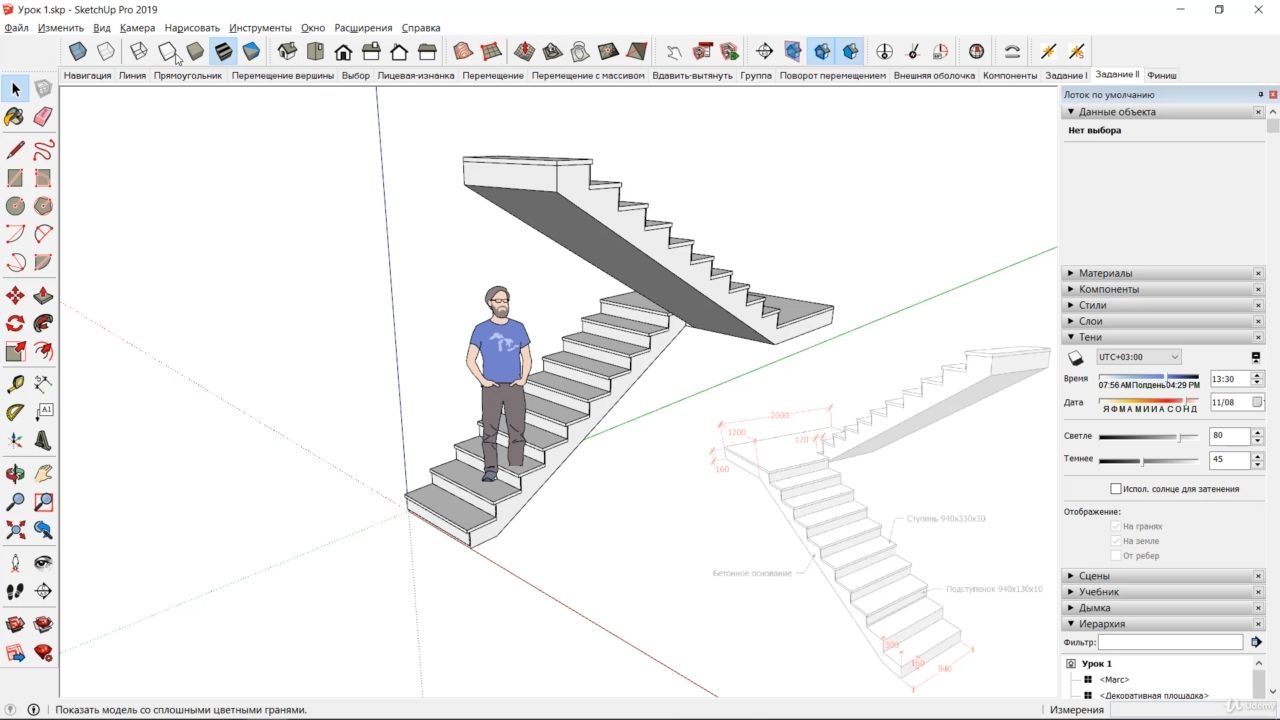Choose the Rotate tool
The width and height of the screenshot is (1280, 720).
[x=15, y=324]
